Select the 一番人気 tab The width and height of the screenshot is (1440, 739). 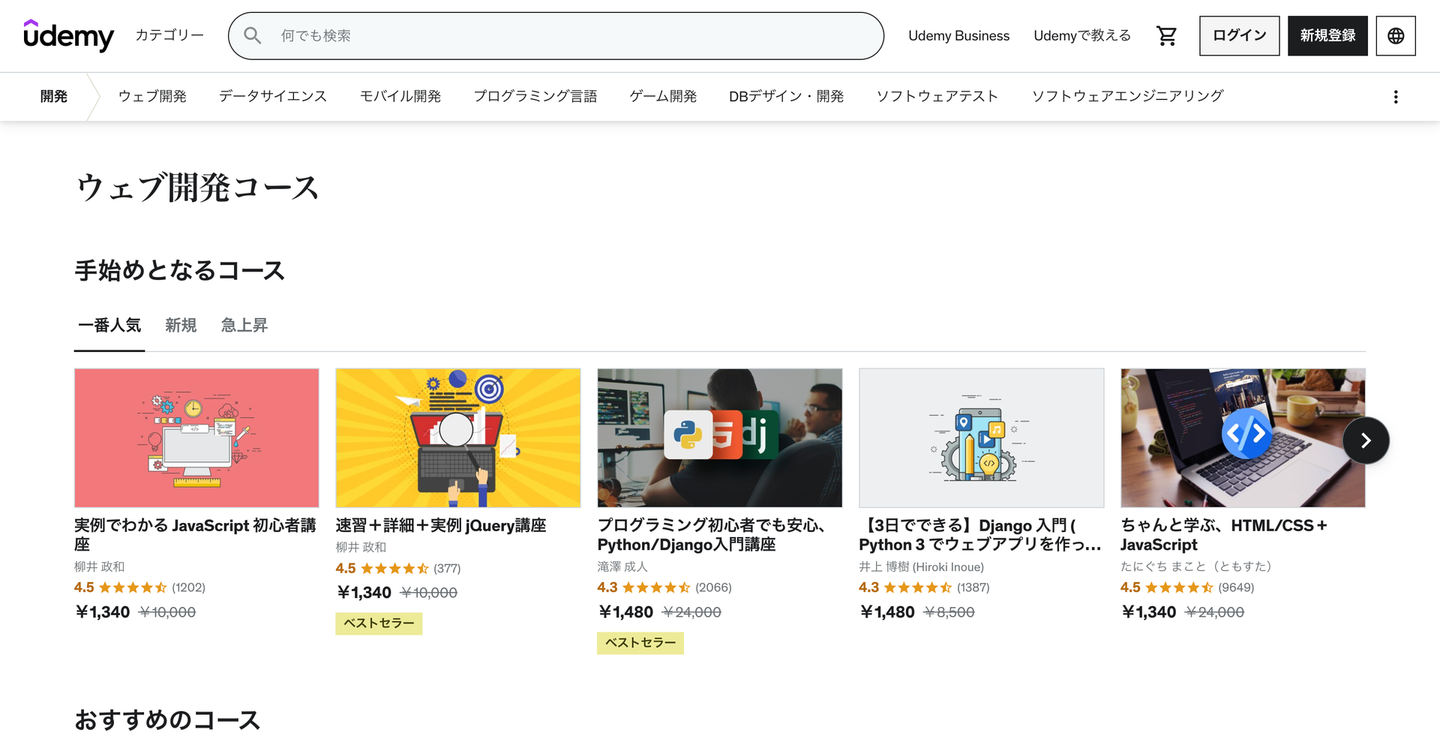pyautogui.click(x=109, y=325)
